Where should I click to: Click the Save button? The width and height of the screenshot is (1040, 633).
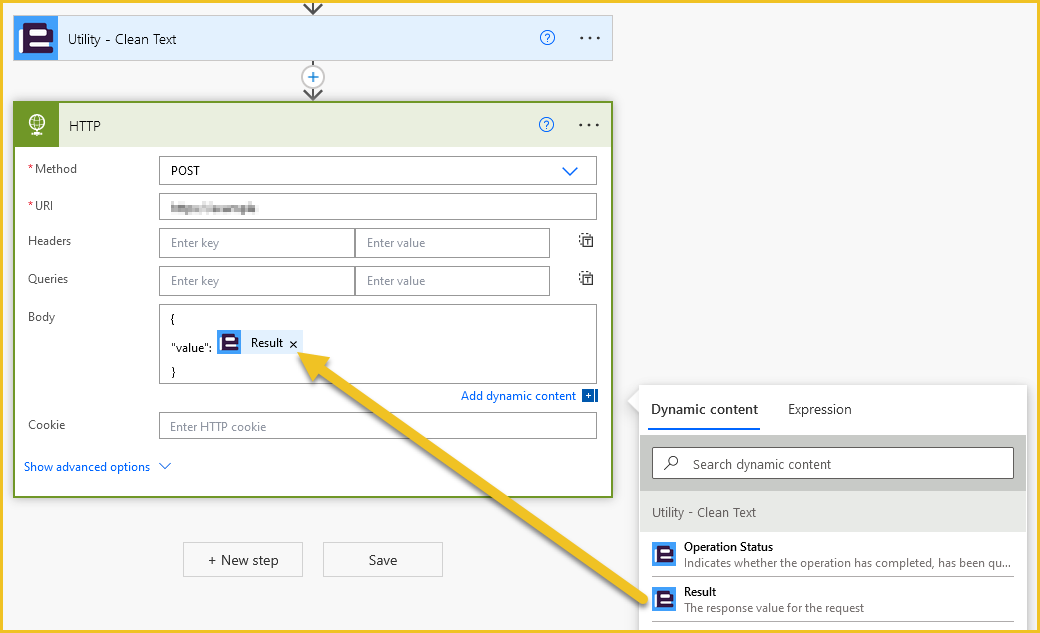tap(382, 559)
